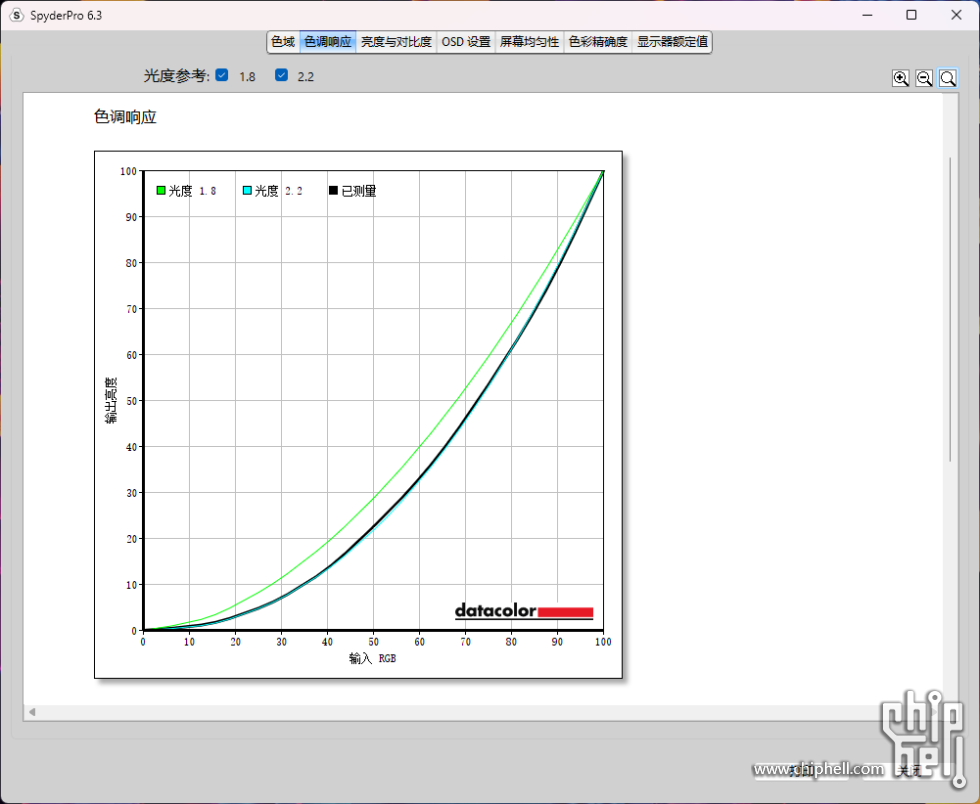Click the green 光度 1.8 legend swatch
Image resolution: width=980 pixels, height=804 pixels.
click(161, 191)
